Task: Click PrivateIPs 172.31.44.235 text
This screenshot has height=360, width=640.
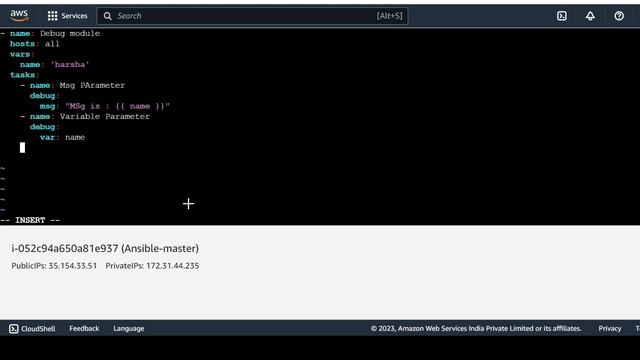Action: [152, 266]
